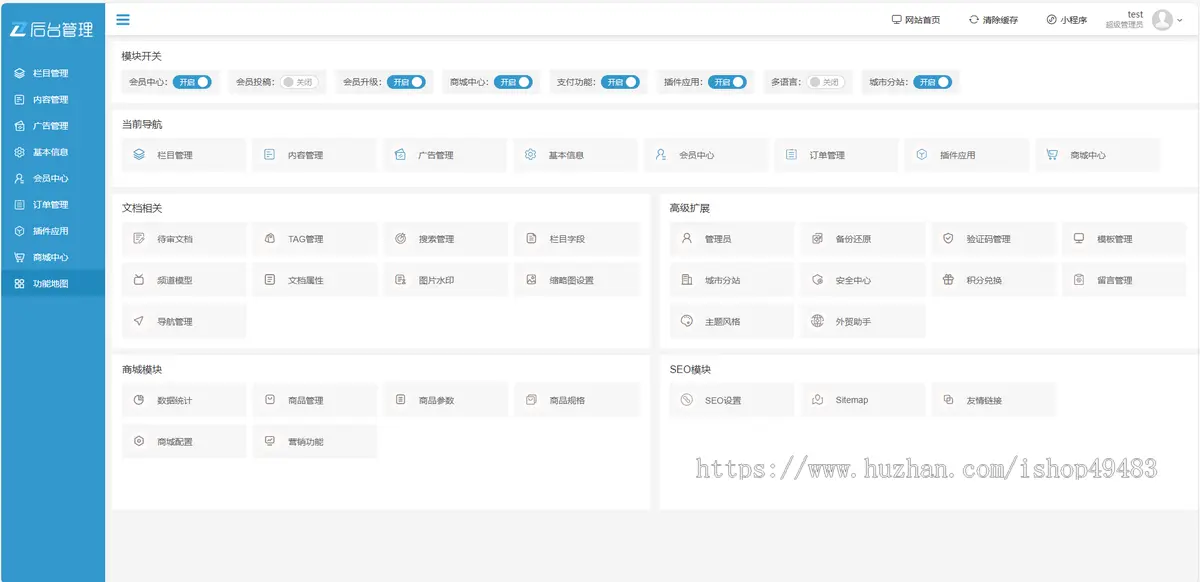
Task: Open 待审文档 shortcut
Action: tap(184, 239)
